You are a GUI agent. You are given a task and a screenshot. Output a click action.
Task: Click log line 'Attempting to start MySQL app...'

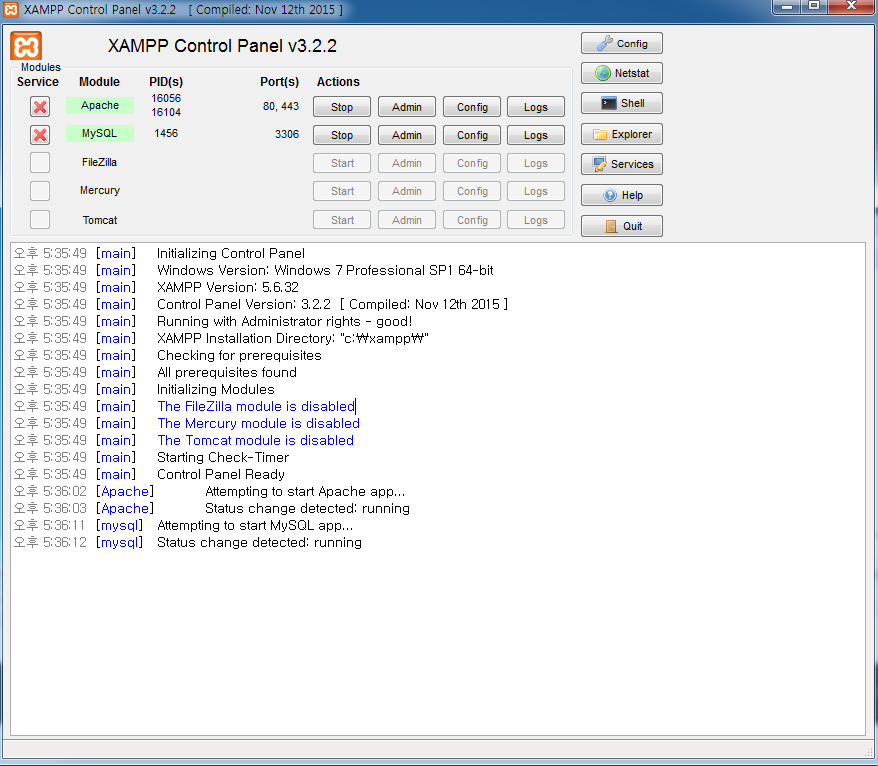pyautogui.click(x=255, y=526)
